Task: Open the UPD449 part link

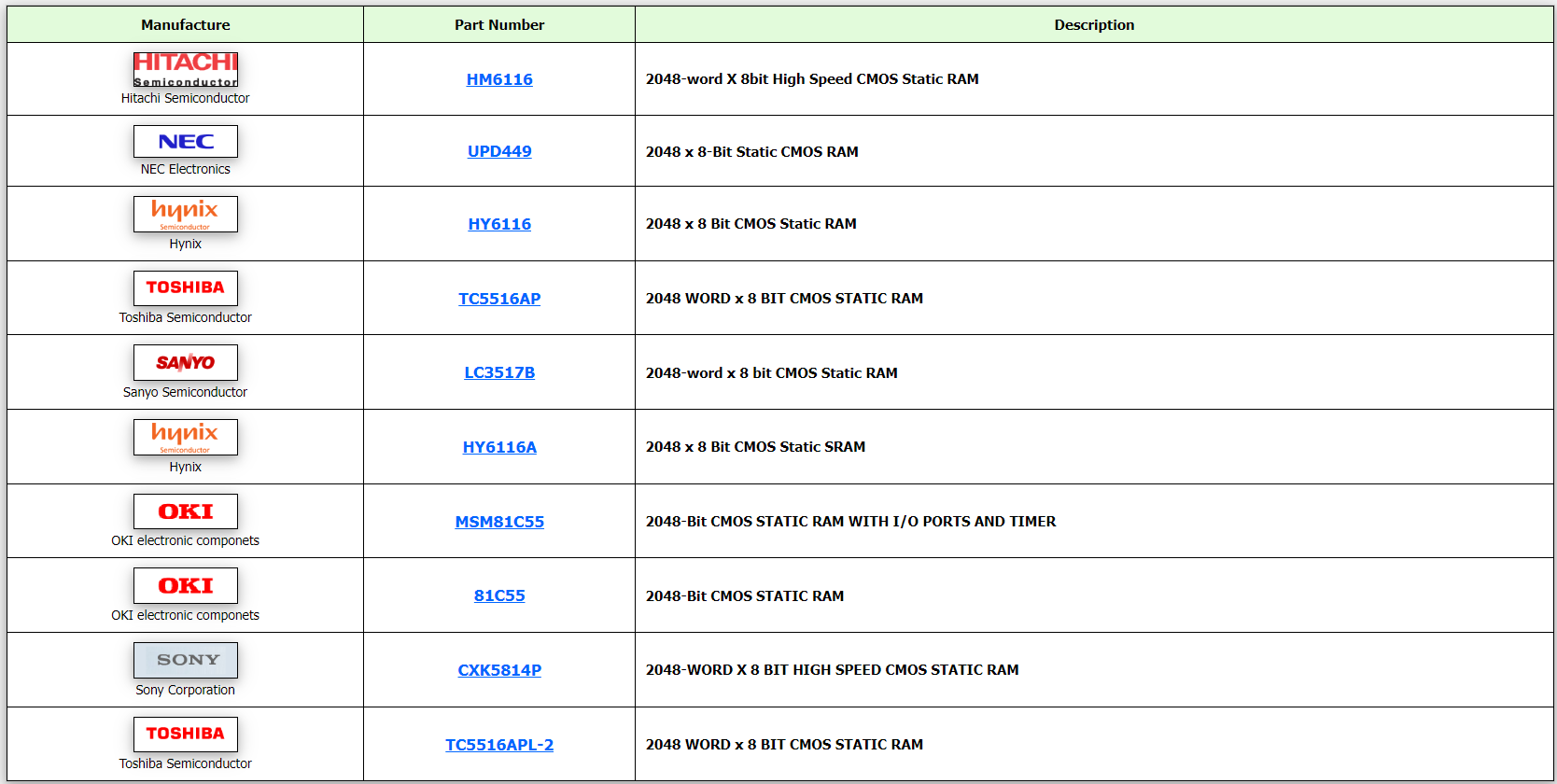Action: [499, 151]
